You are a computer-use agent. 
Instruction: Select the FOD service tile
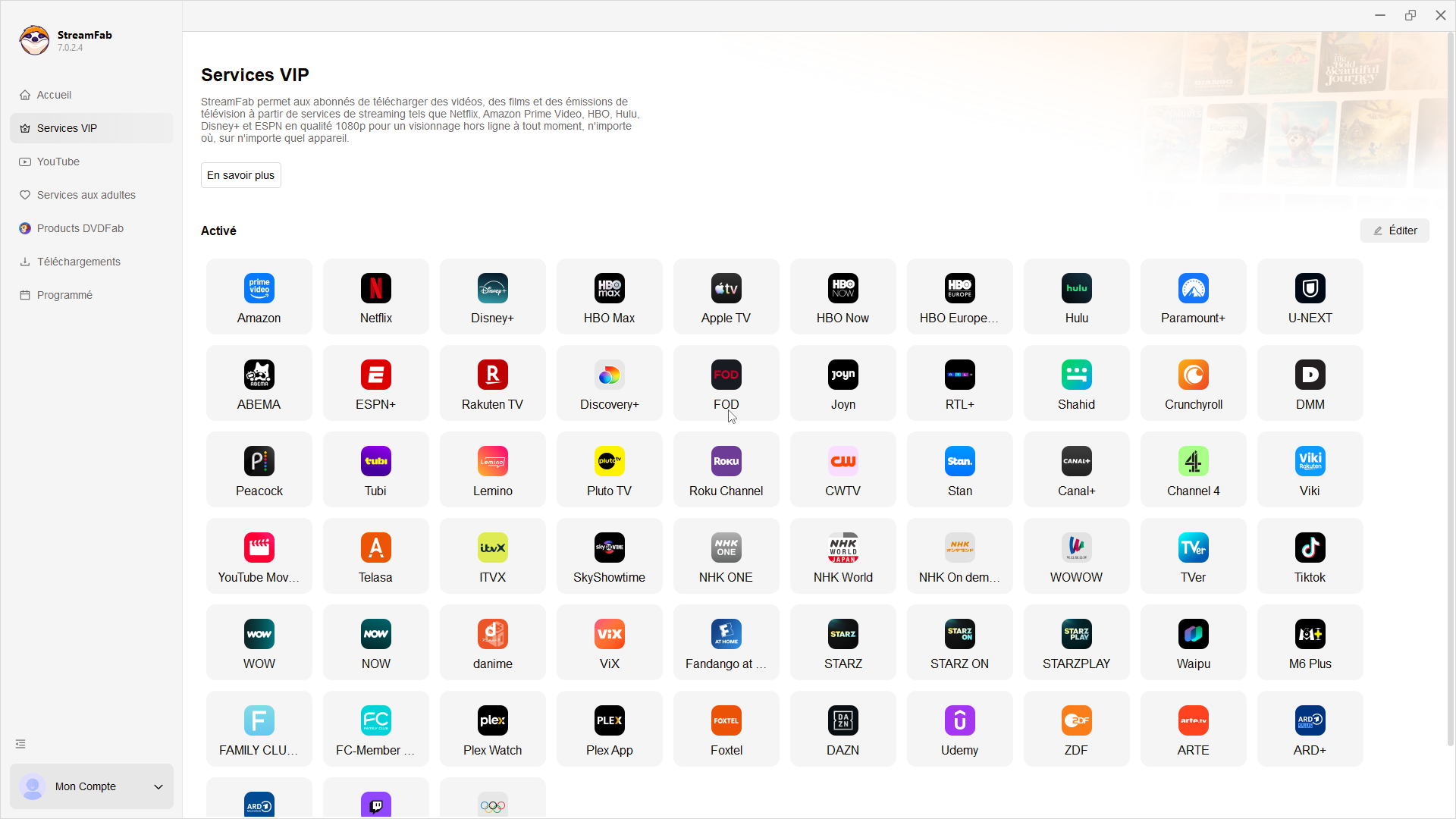(726, 383)
